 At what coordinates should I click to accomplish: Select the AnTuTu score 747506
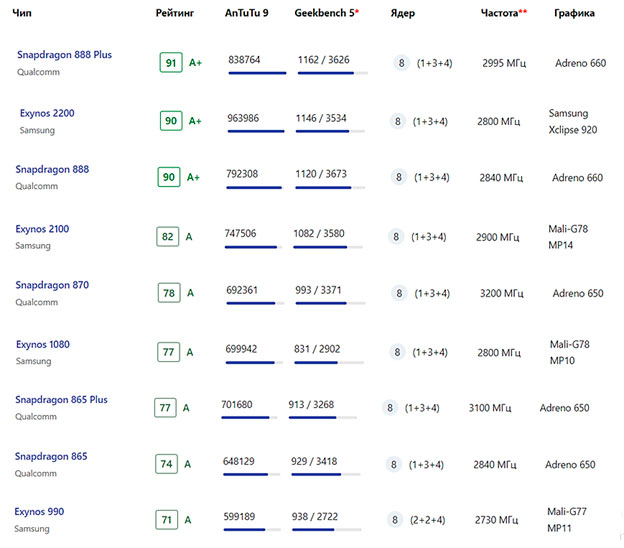tap(240, 233)
